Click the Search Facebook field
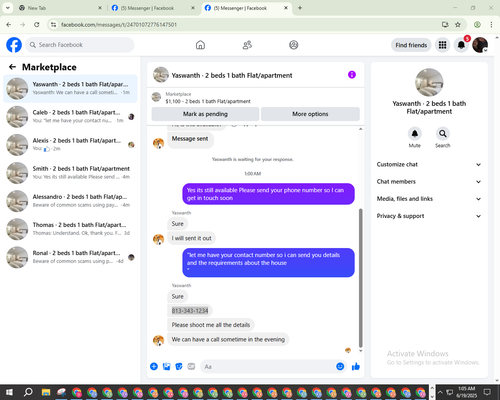Screen dimensions: 500x400 click(x=80, y=45)
